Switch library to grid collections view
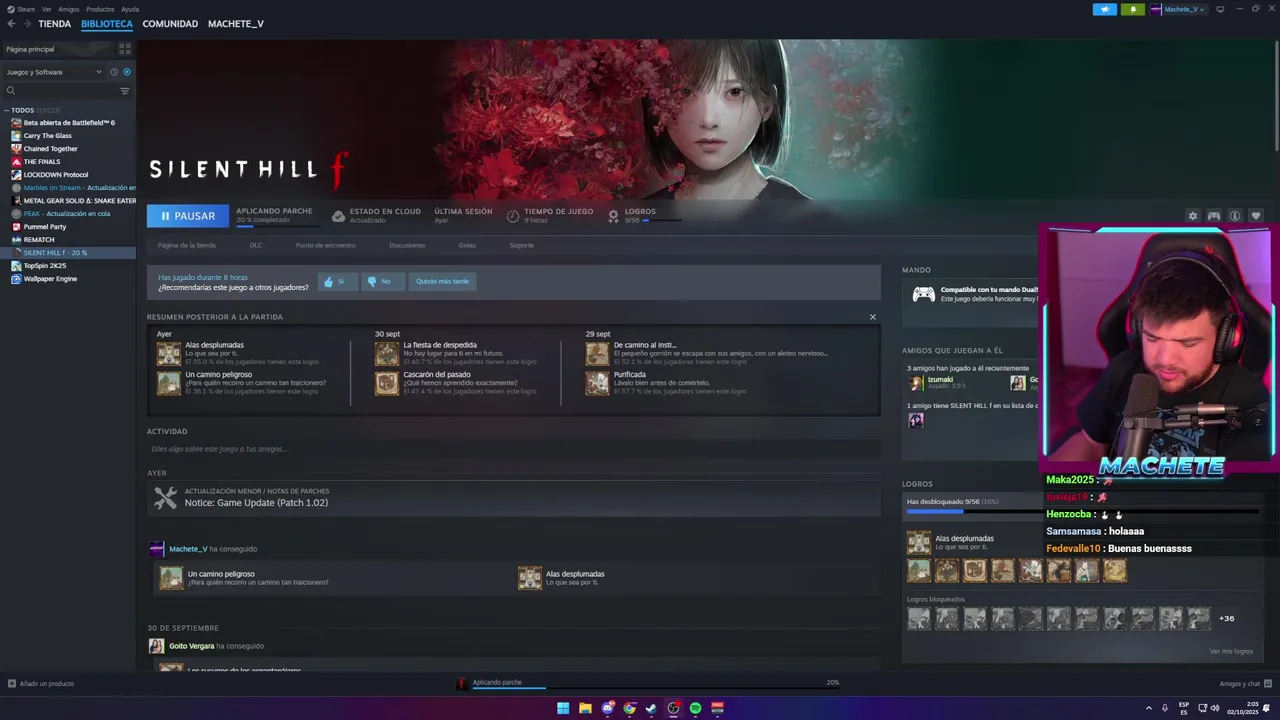Image resolution: width=1280 pixels, height=720 pixels. [125, 48]
